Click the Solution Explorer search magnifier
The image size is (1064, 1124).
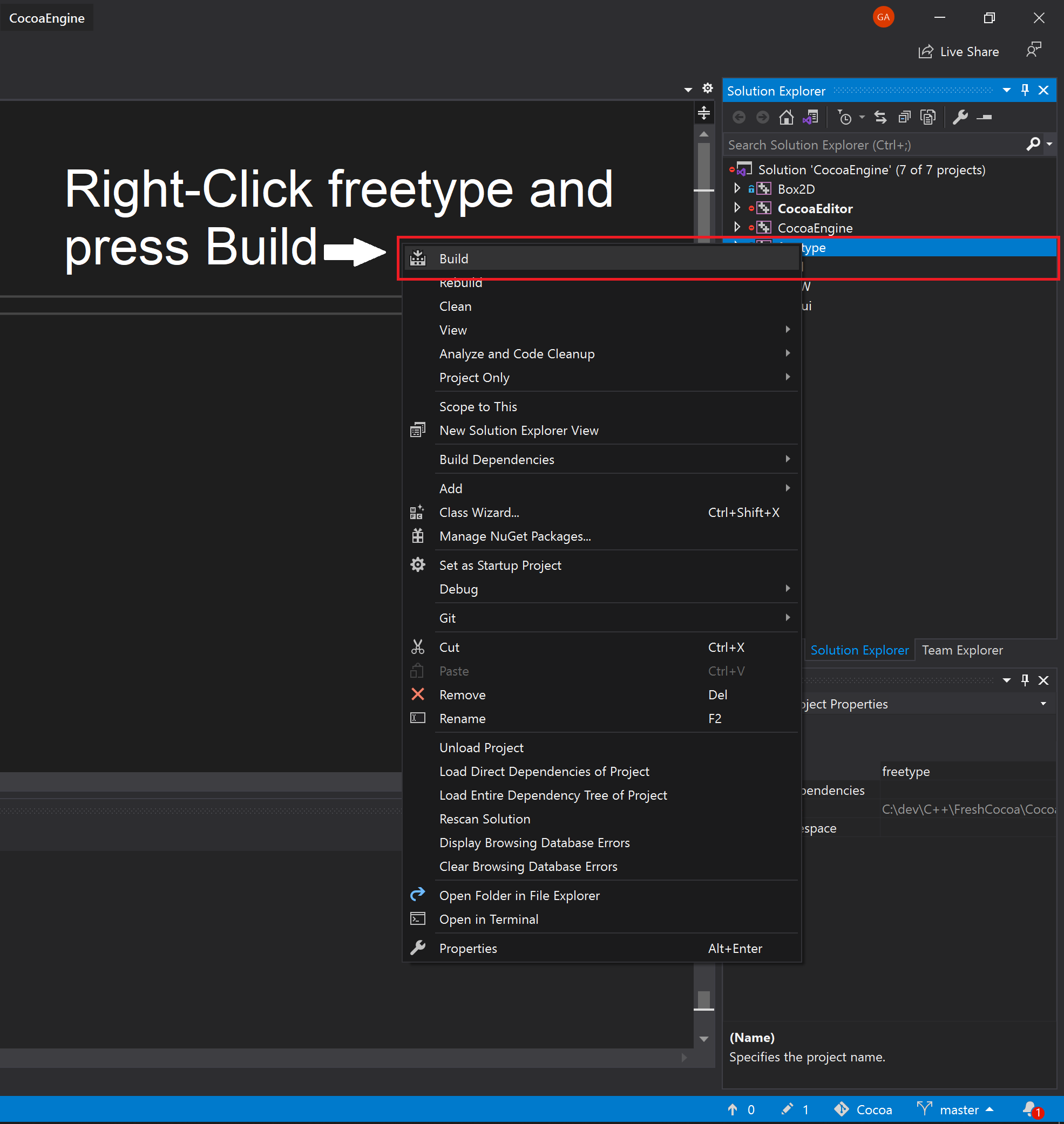pyautogui.click(x=1033, y=145)
